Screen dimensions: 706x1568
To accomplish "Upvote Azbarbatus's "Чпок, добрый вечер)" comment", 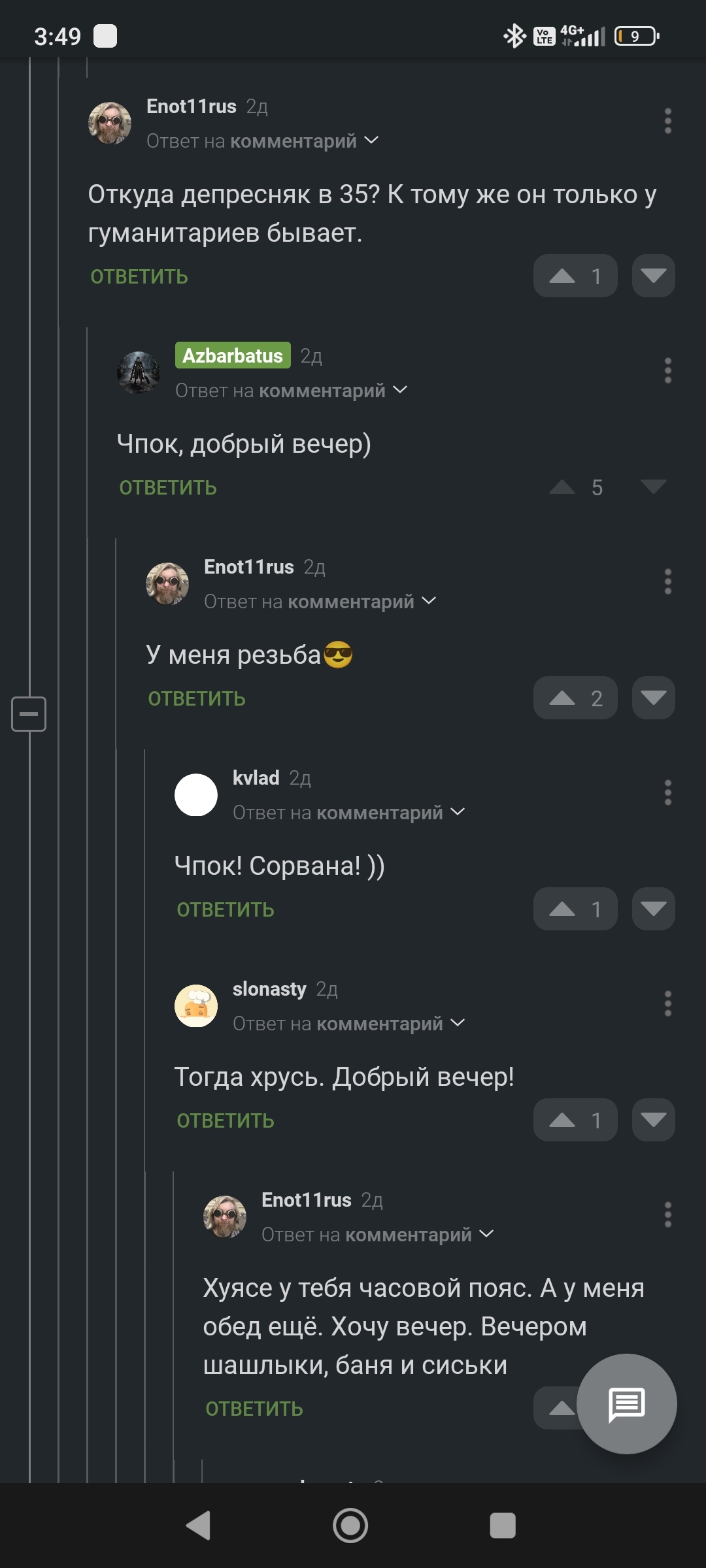I will (562, 487).
